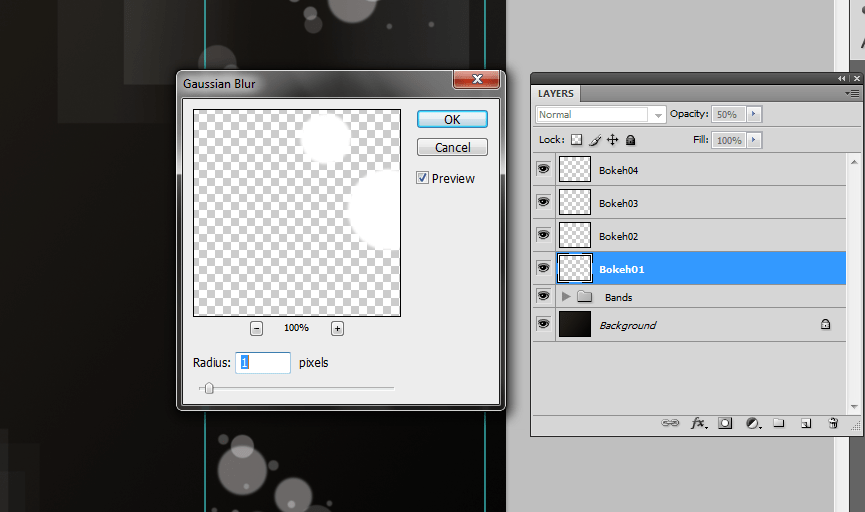This screenshot has height=512, width=865.
Task: Zoom out the Gaussian Blur preview
Action: pos(257,328)
